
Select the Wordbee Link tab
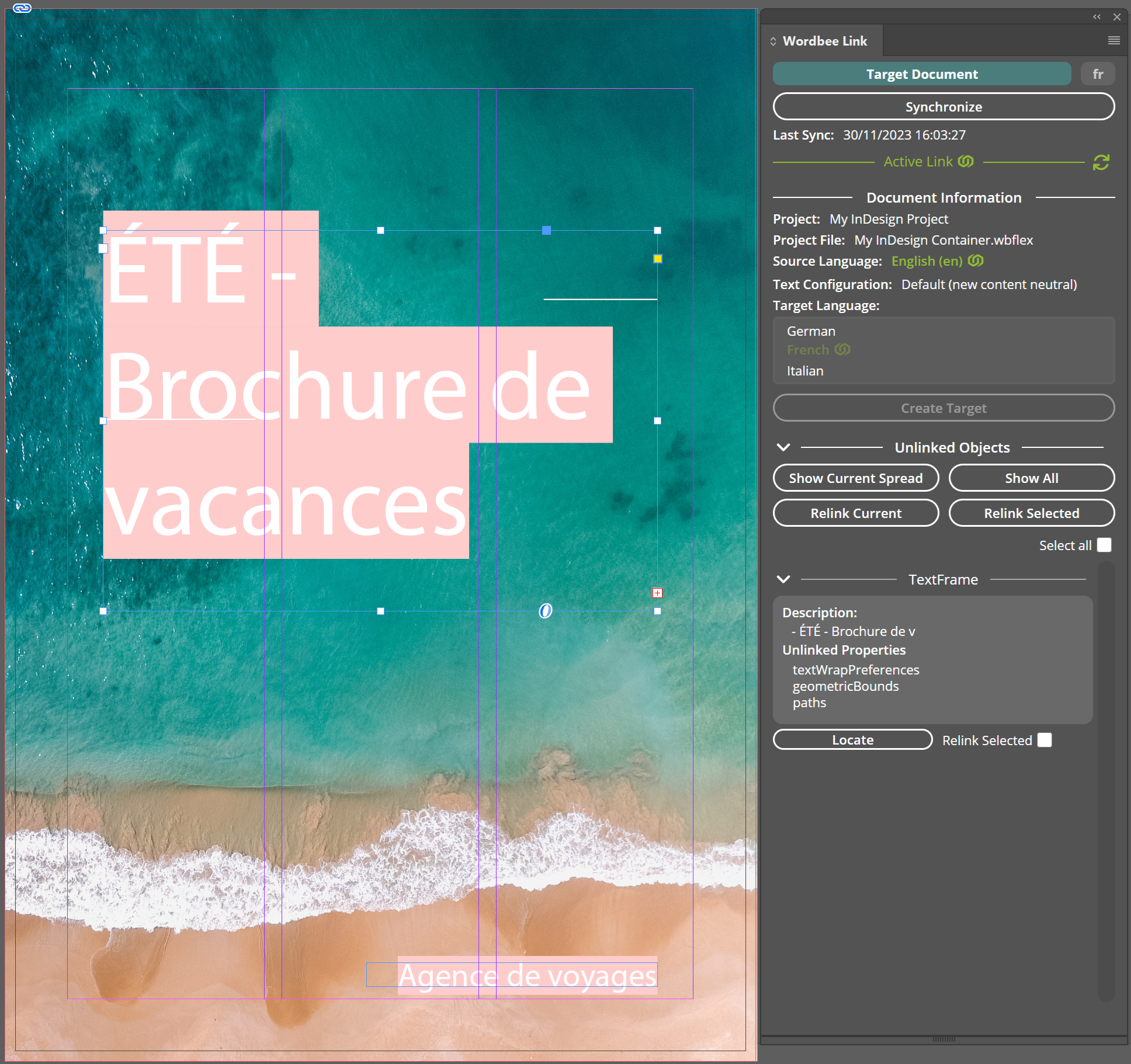(x=824, y=41)
